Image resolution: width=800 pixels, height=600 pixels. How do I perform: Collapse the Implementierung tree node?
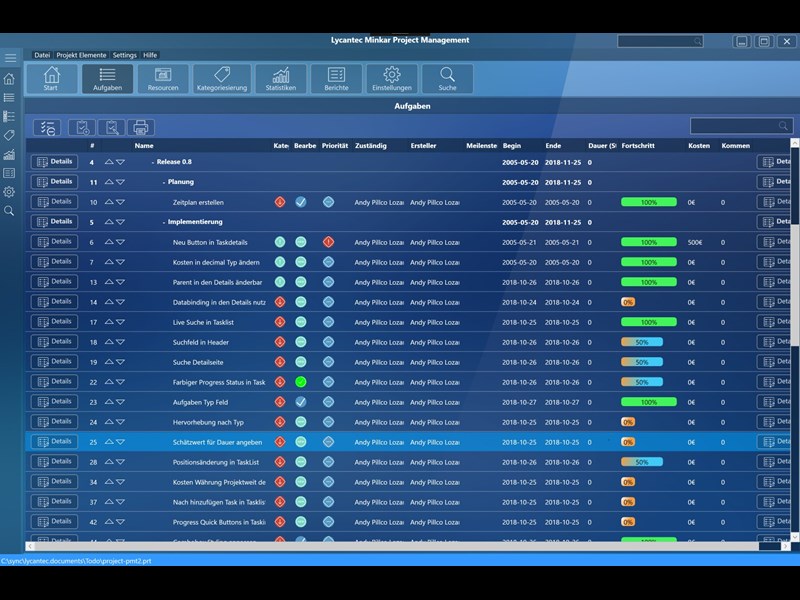tap(164, 222)
